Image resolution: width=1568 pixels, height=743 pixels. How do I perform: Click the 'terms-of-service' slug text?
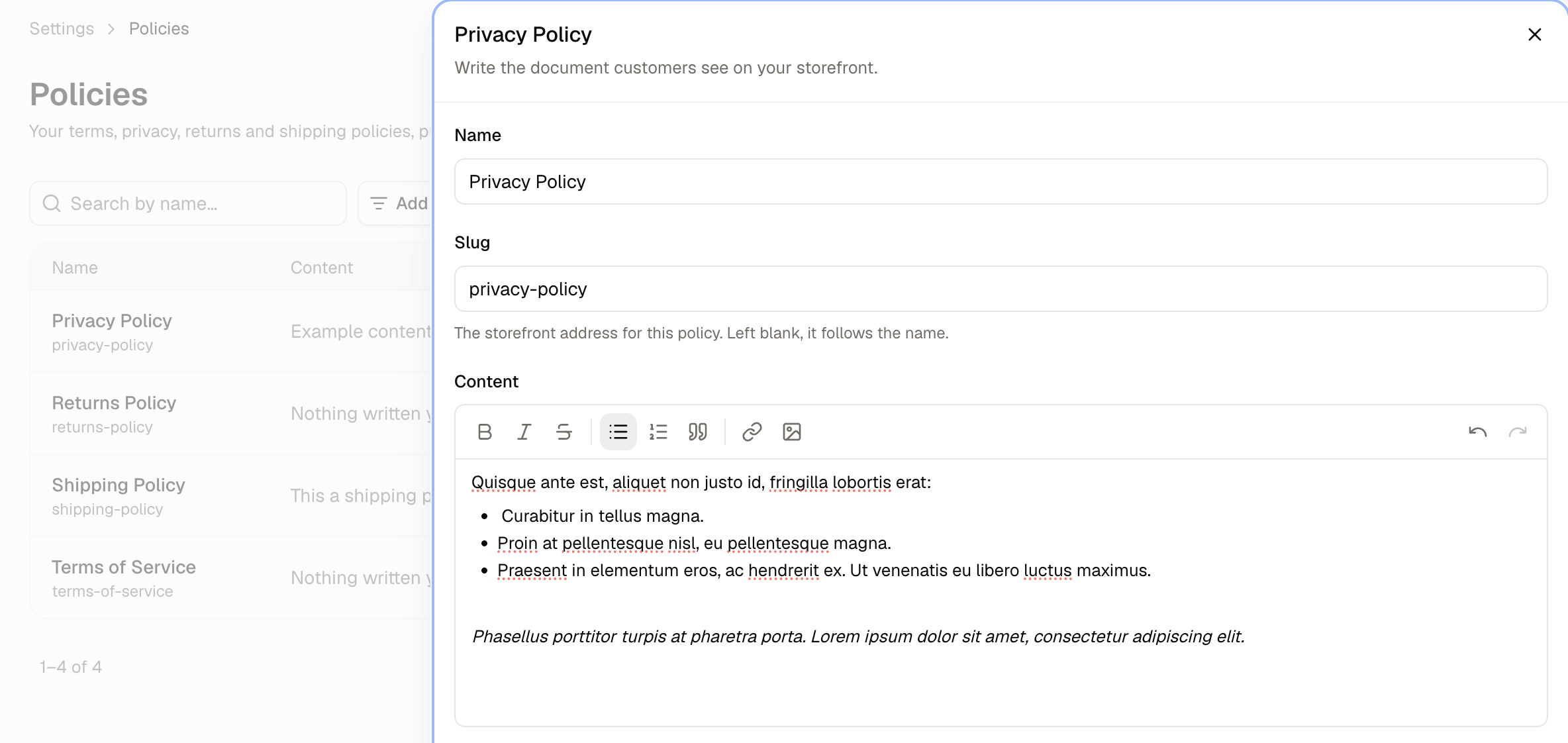pos(113,591)
